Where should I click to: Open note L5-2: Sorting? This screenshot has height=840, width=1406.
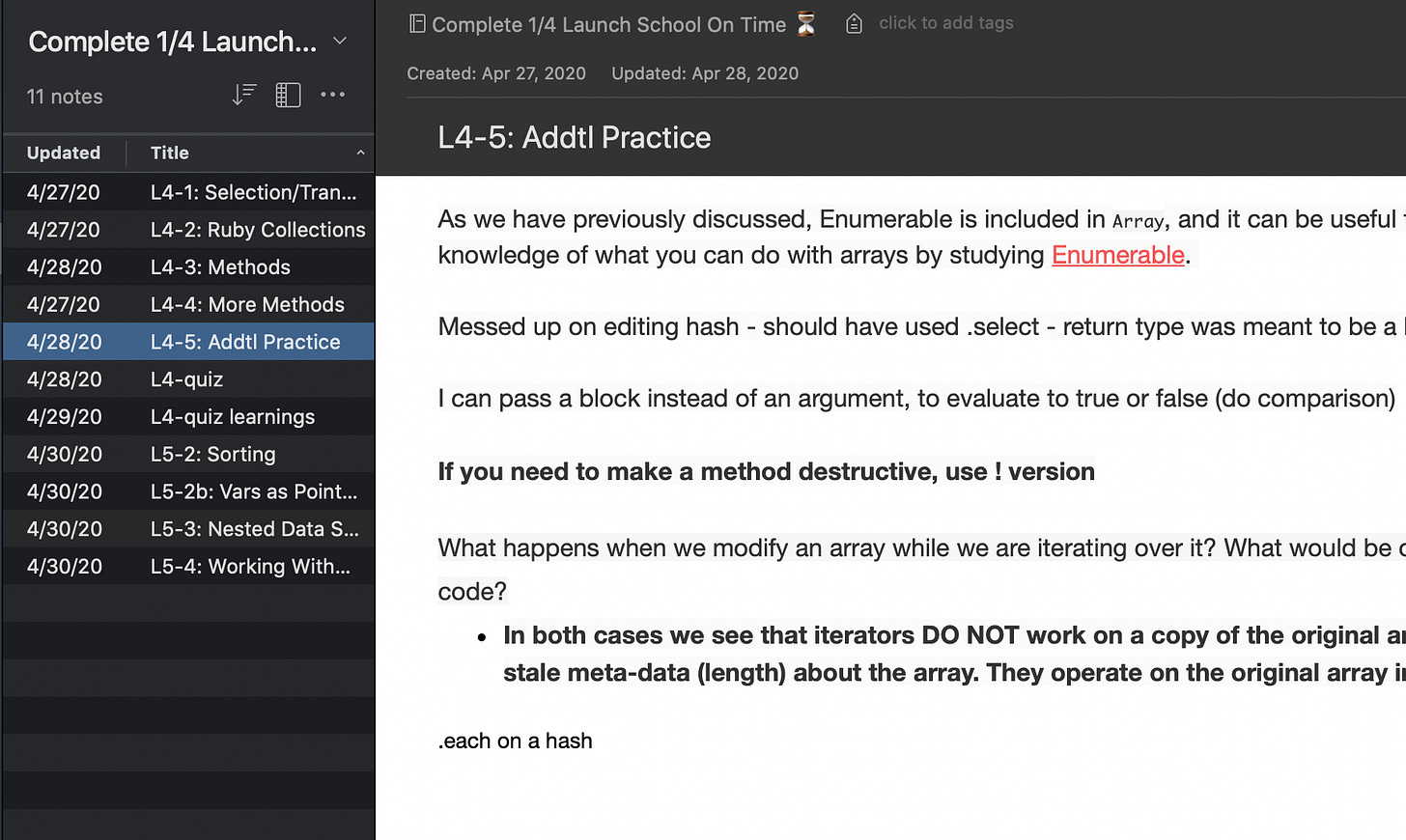coord(188,454)
